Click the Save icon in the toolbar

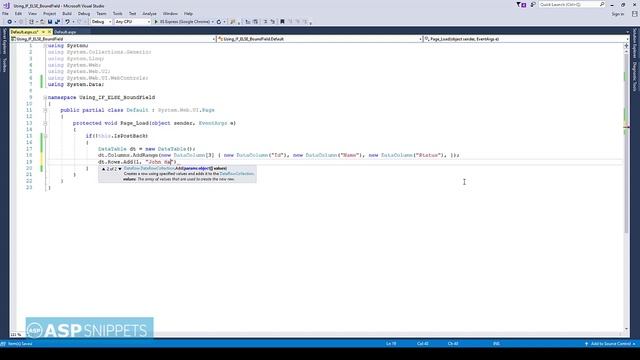click(50, 22)
